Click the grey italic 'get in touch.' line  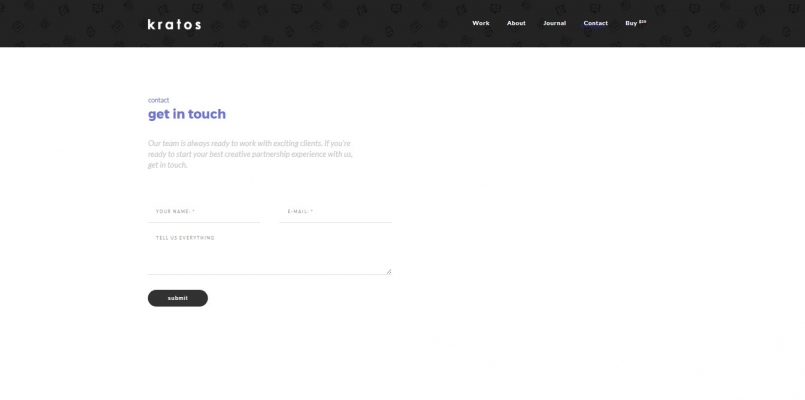pyautogui.click(x=168, y=165)
